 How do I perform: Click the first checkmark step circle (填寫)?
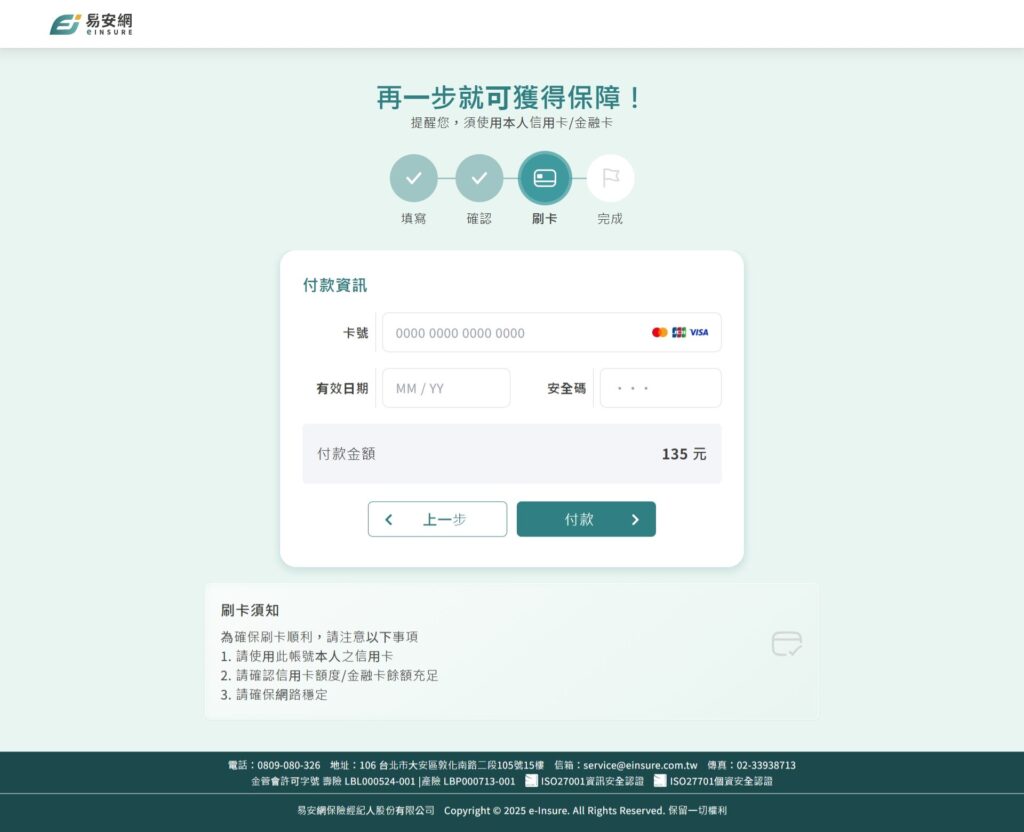tap(413, 178)
